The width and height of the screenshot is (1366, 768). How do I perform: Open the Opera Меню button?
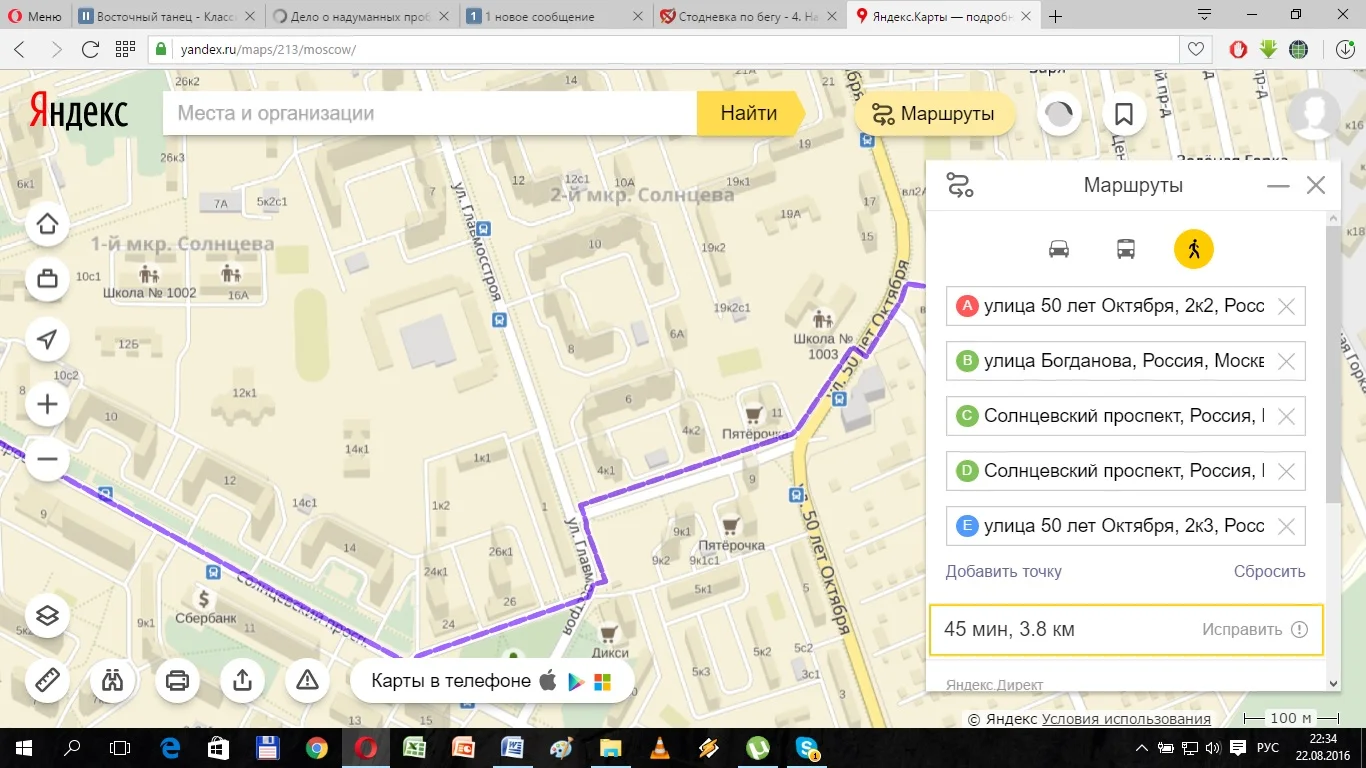click(x=36, y=16)
